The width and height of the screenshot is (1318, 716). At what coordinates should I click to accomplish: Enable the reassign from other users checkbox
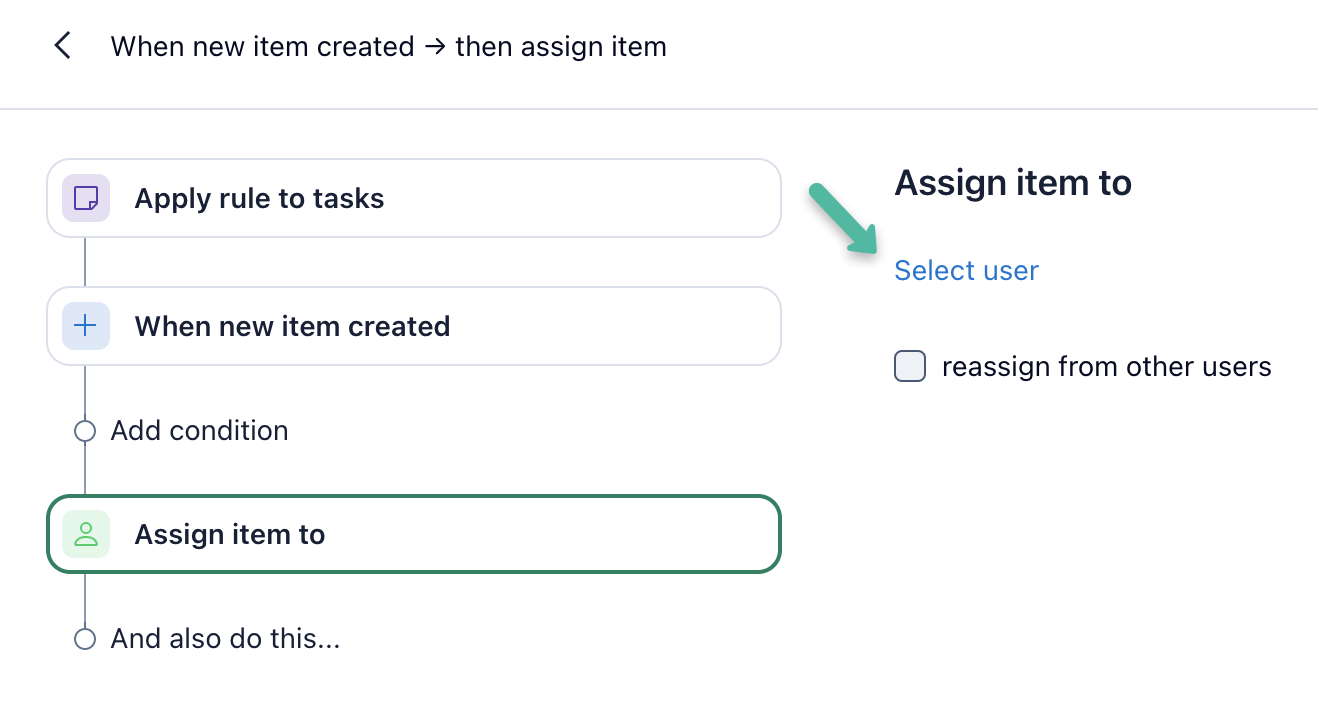910,367
